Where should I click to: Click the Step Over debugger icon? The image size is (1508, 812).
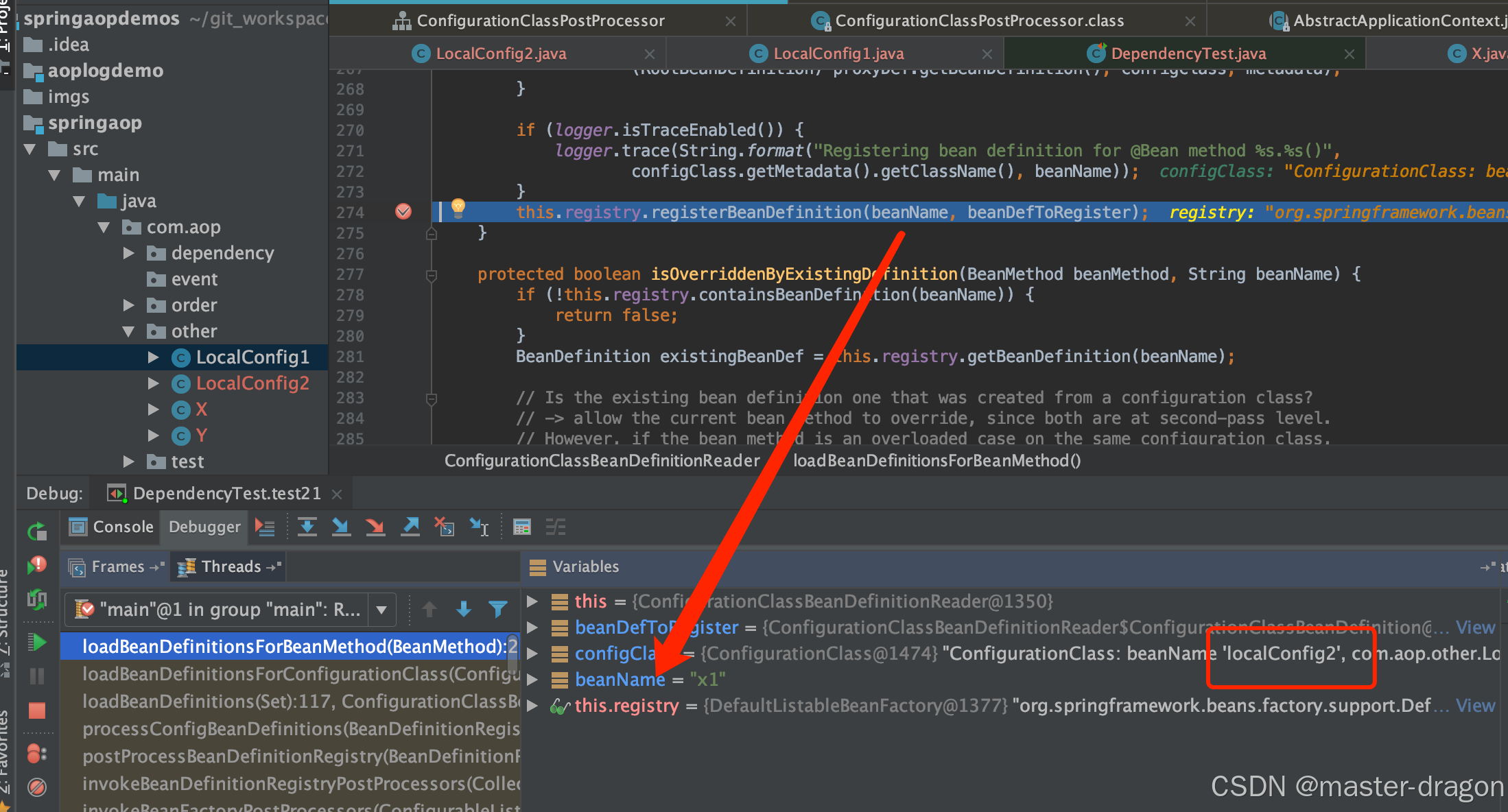(x=307, y=527)
